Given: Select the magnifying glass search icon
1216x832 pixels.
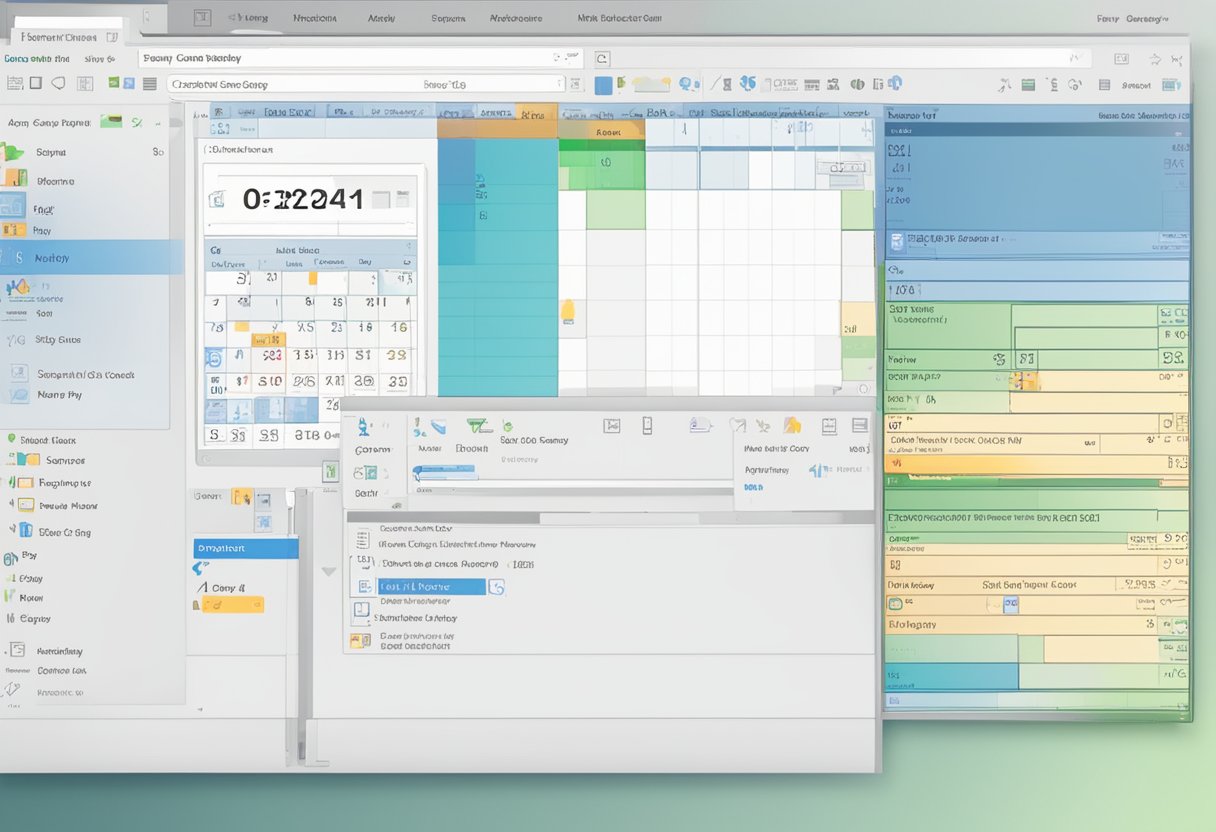Looking at the screenshot, I should click(x=603, y=58).
